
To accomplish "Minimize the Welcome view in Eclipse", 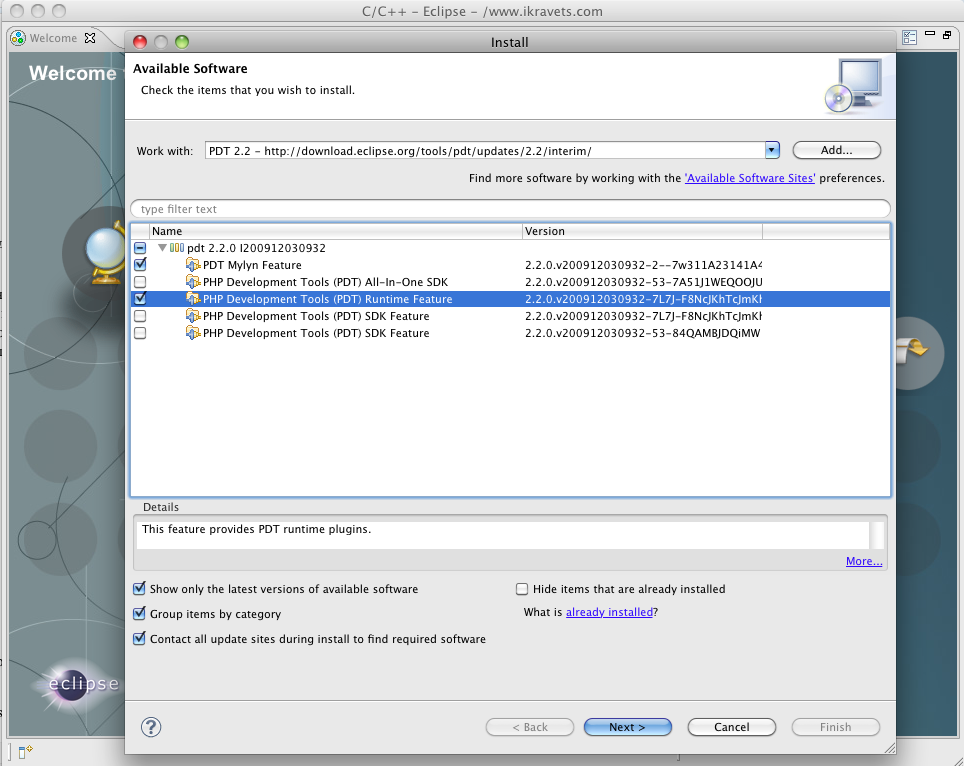I will click(930, 34).
